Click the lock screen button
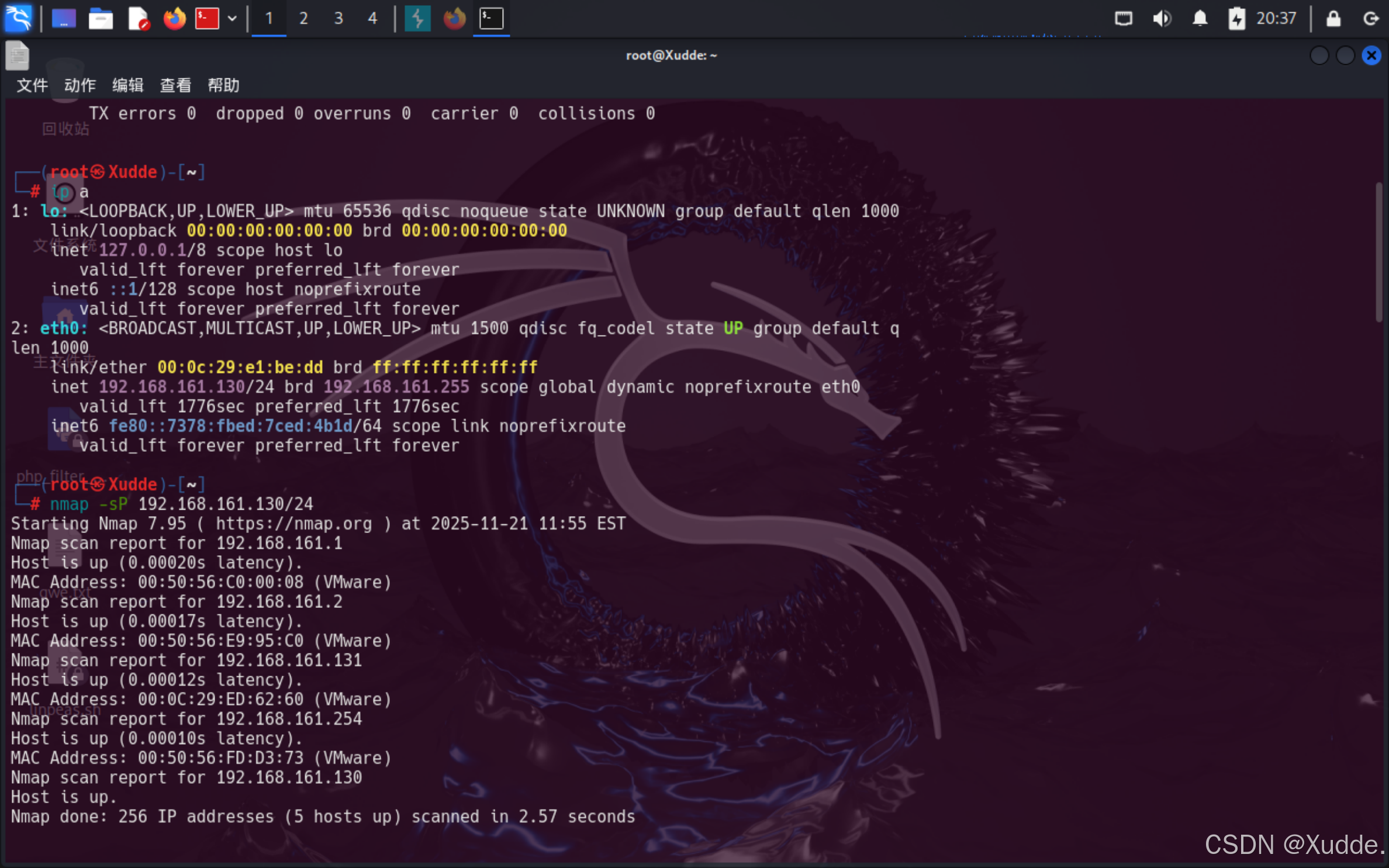This screenshot has width=1389, height=868. pyautogui.click(x=1333, y=19)
